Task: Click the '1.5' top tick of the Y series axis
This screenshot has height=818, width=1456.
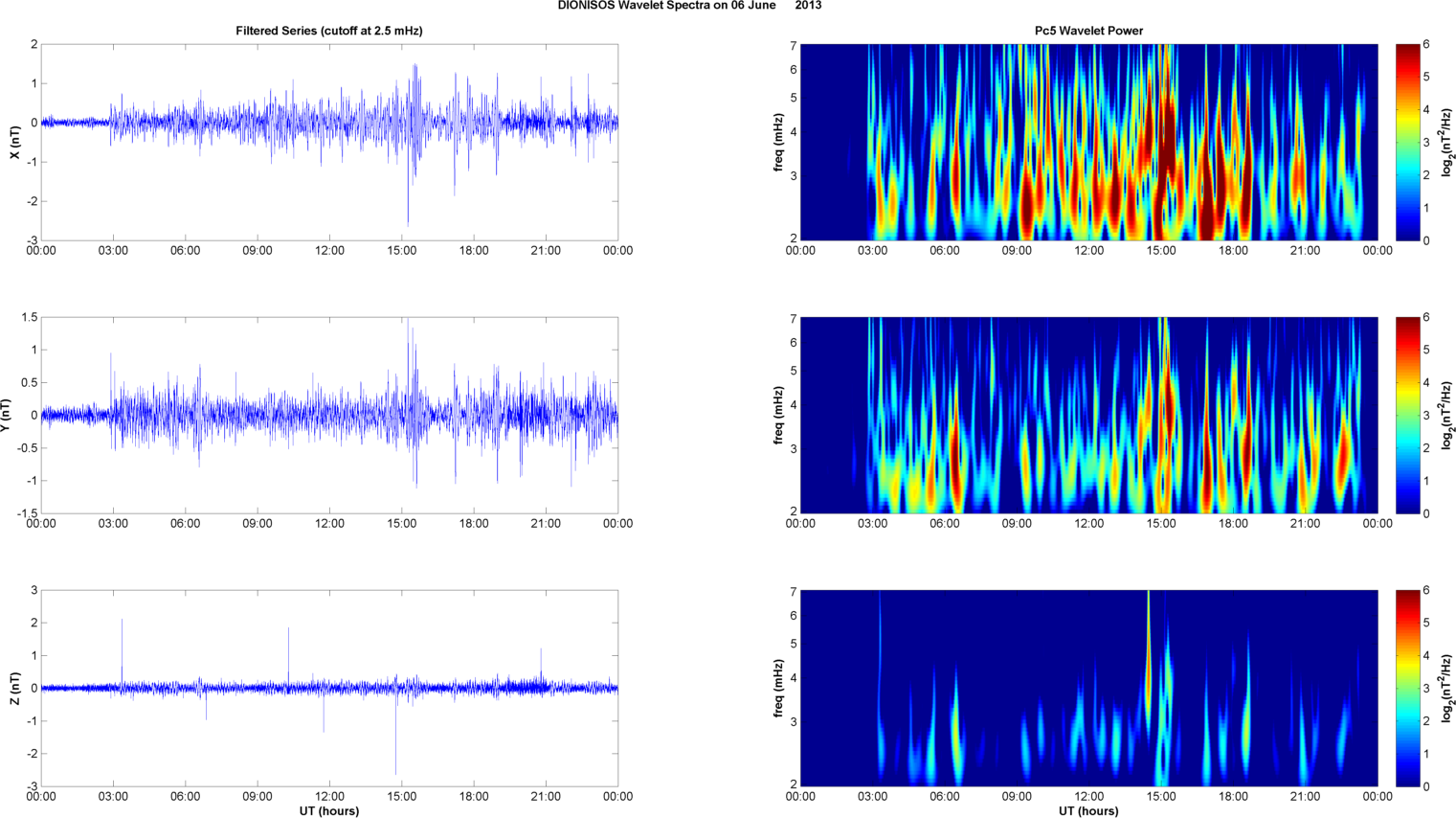Action: coord(29,318)
